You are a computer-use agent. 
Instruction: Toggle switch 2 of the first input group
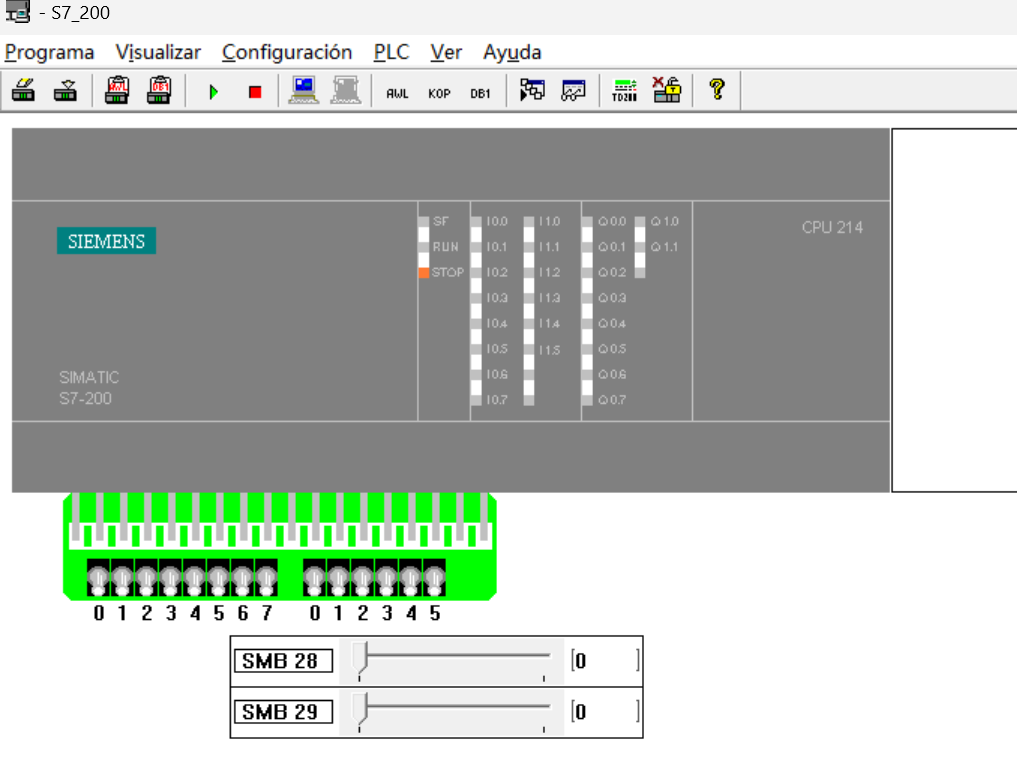pyautogui.click(x=146, y=578)
